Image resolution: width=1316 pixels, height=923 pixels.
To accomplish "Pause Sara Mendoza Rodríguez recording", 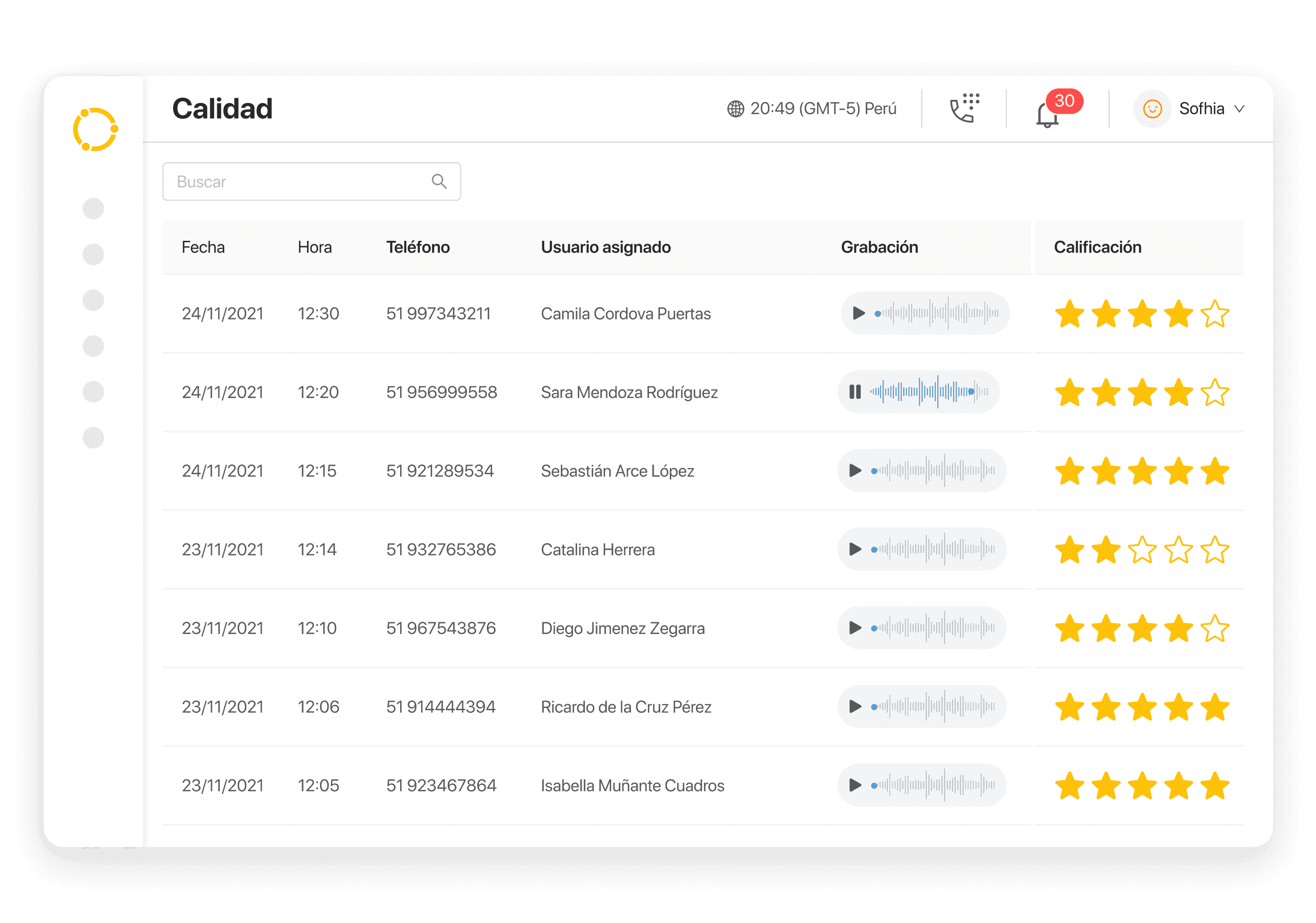I will pos(855,391).
